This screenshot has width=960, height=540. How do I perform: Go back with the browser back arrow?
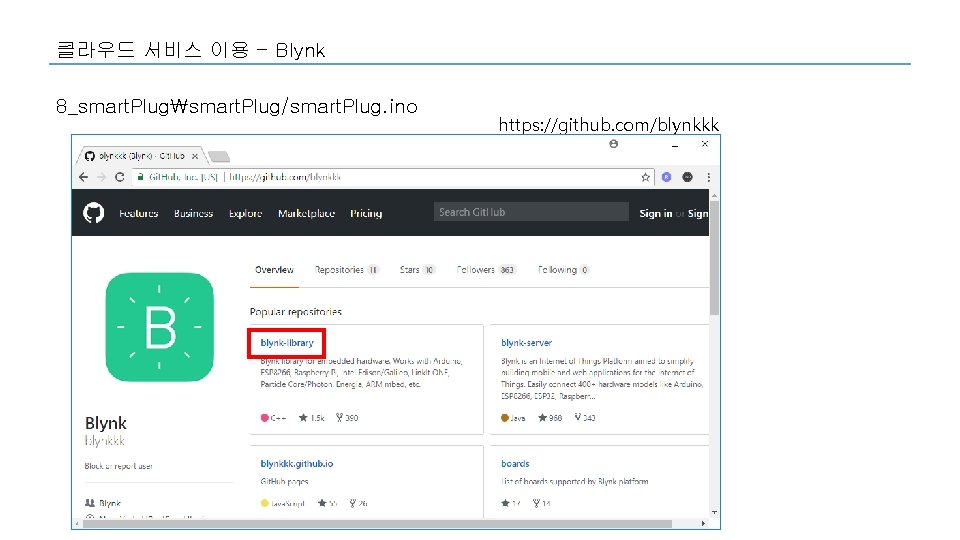(x=83, y=177)
